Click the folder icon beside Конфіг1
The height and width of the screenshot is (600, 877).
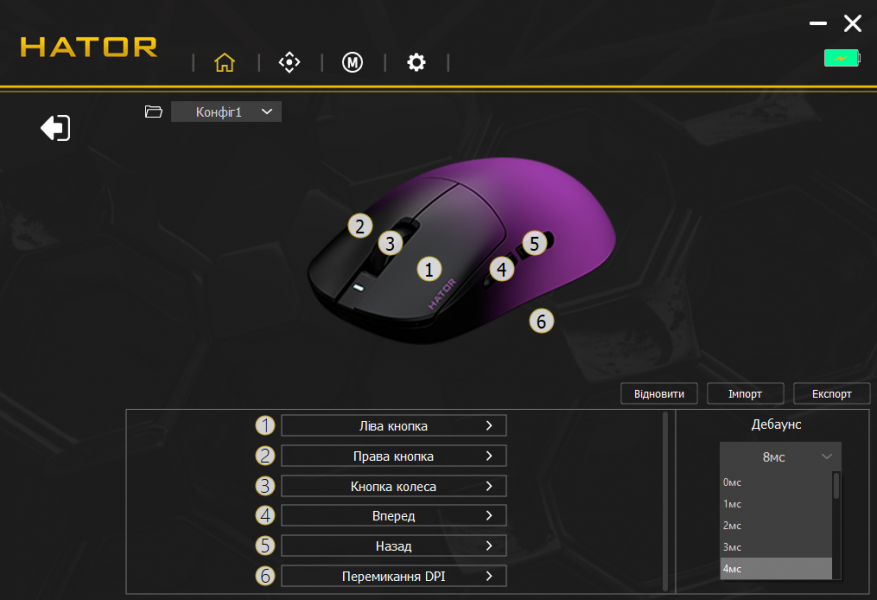tap(153, 112)
